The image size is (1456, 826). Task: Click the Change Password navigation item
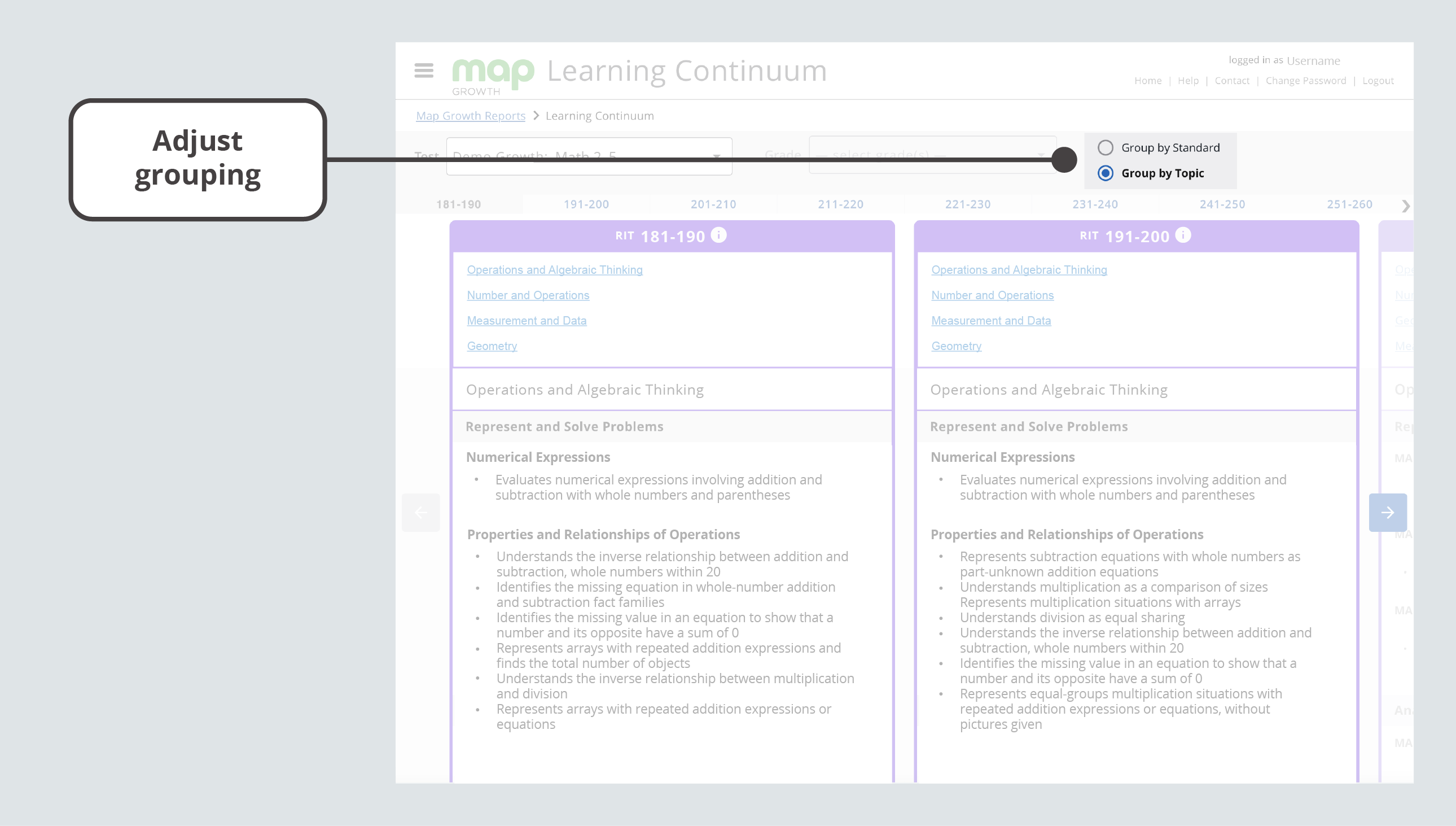pyautogui.click(x=1306, y=80)
